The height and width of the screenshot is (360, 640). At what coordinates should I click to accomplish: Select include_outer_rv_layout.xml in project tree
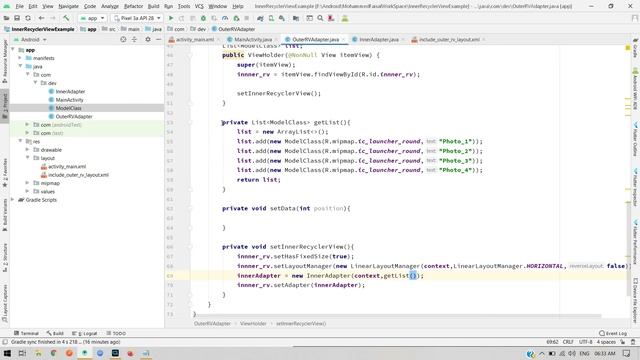pos(78,175)
